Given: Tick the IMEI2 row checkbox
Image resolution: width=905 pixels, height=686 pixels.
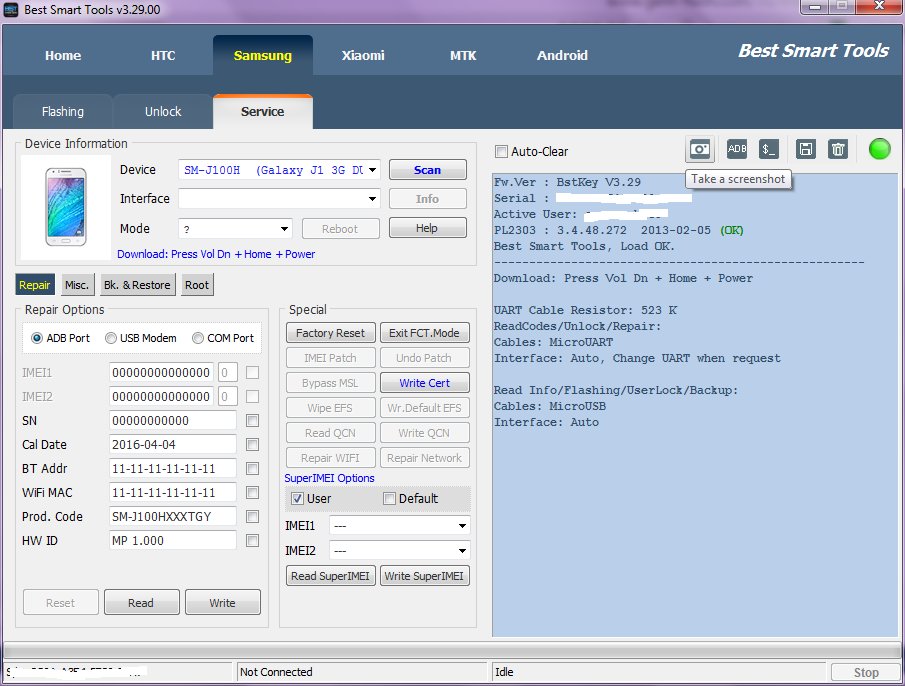Looking at the screenshot, I should tap(252, 396).
